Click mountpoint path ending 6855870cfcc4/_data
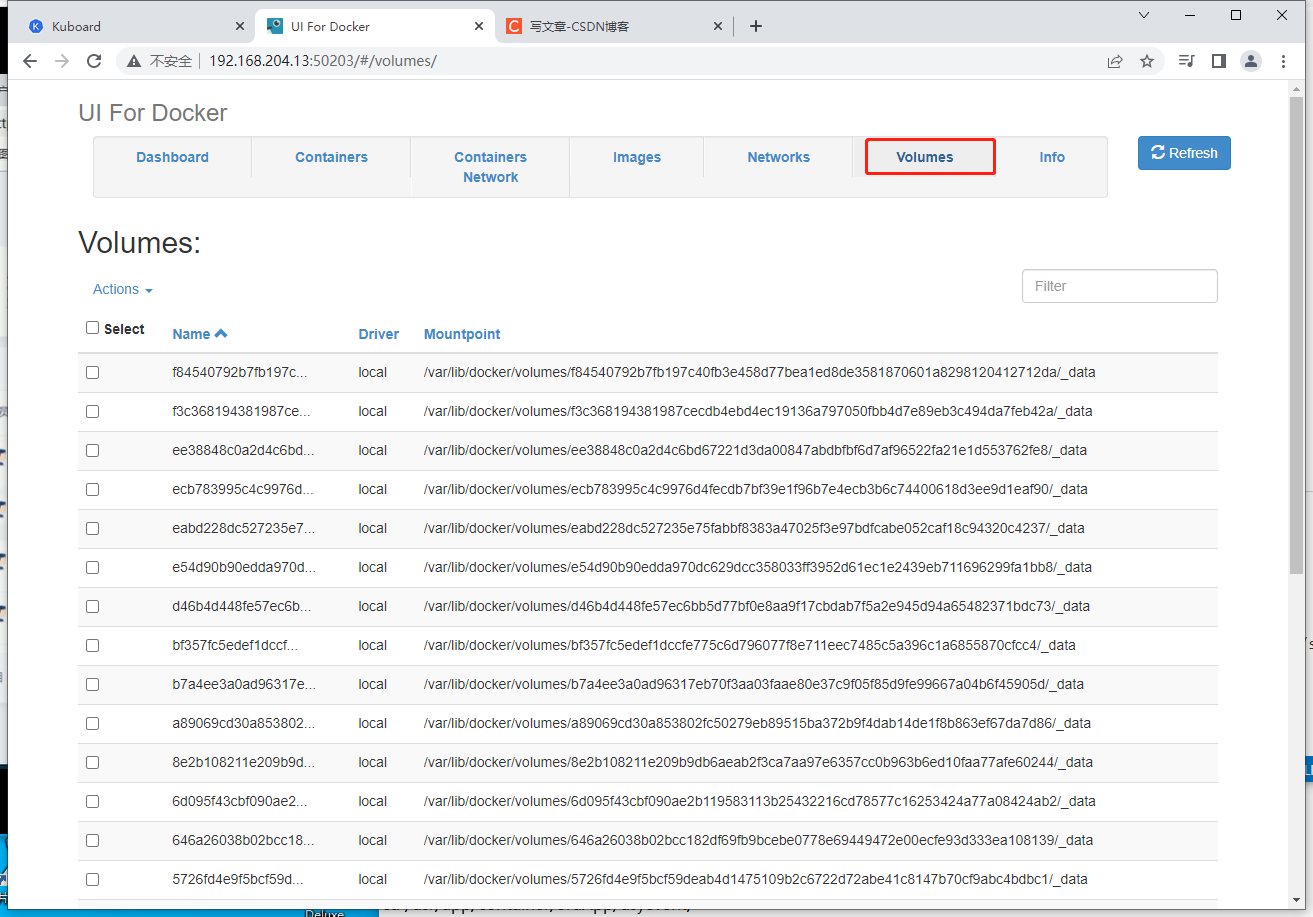1313x917 pixels. tap(750, 645)
